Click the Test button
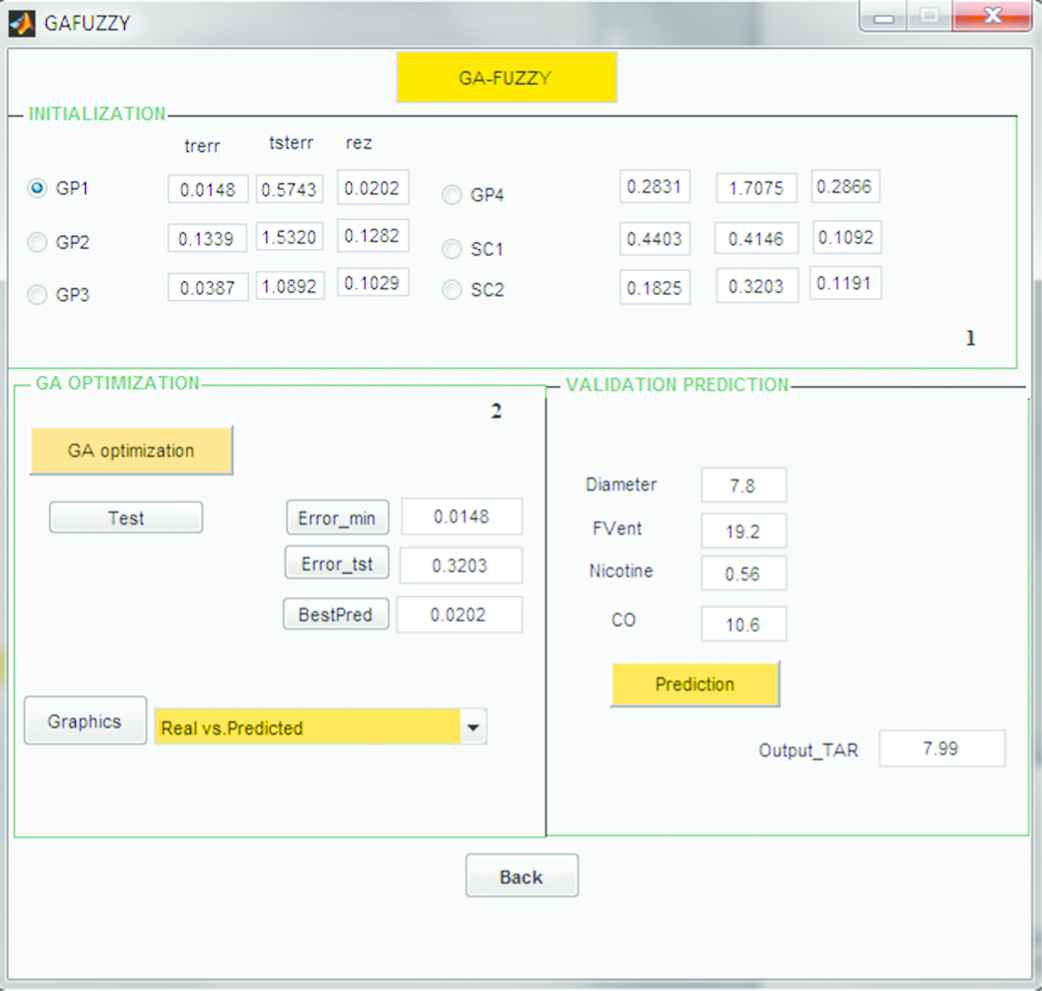 (126, 518)
